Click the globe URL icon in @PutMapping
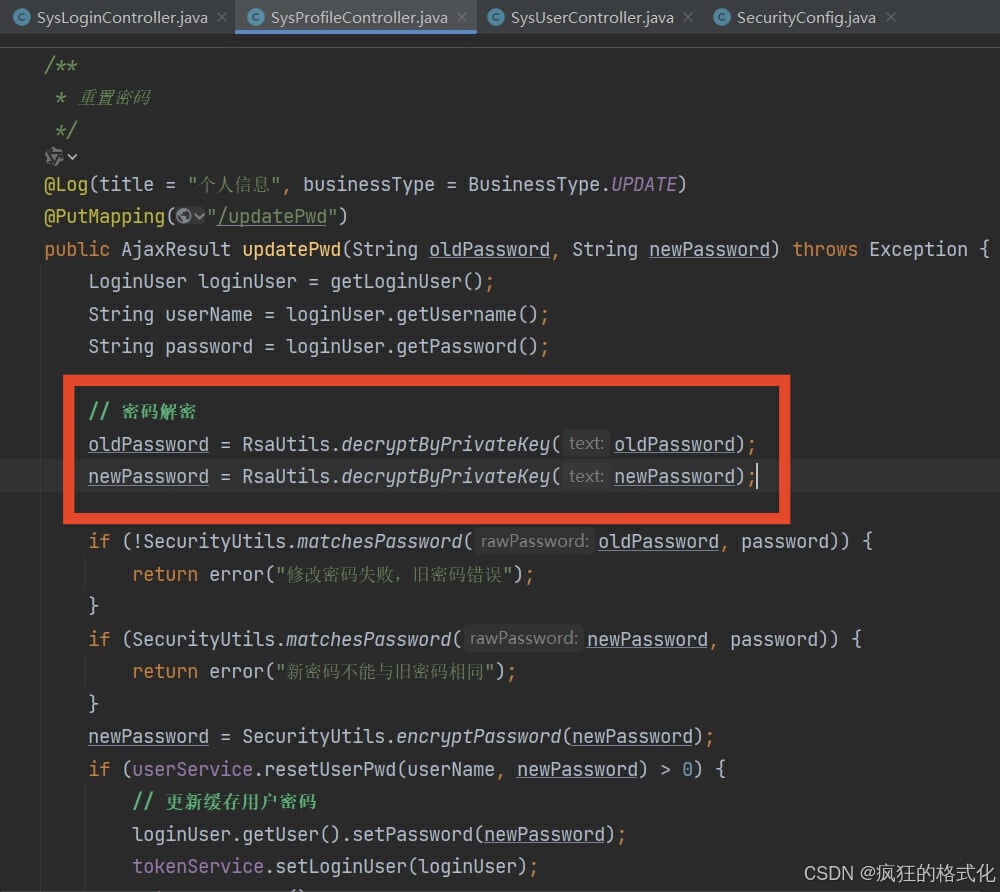 pos(183,217)
